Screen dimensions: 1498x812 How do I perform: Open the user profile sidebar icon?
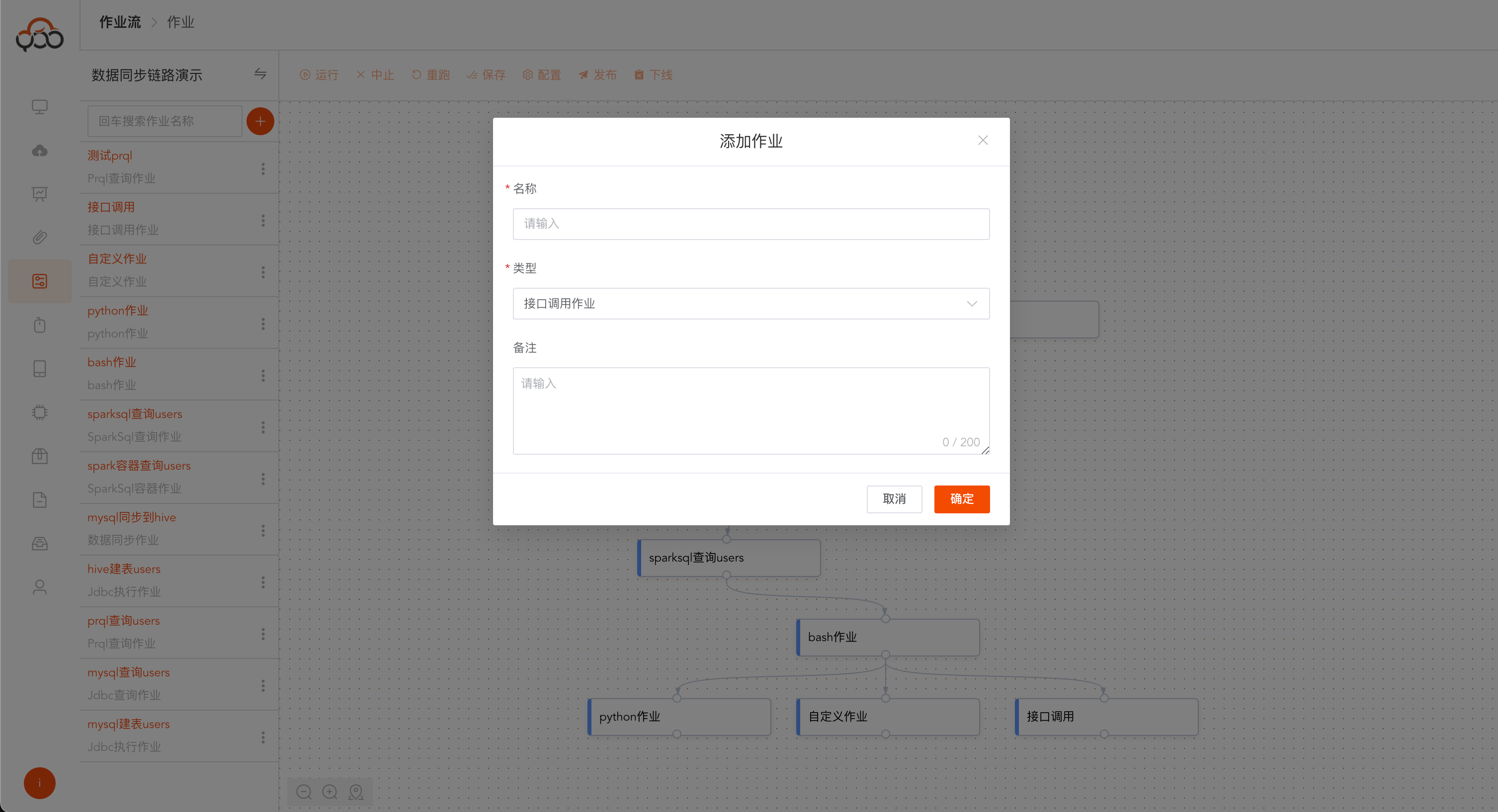[40, 587]
